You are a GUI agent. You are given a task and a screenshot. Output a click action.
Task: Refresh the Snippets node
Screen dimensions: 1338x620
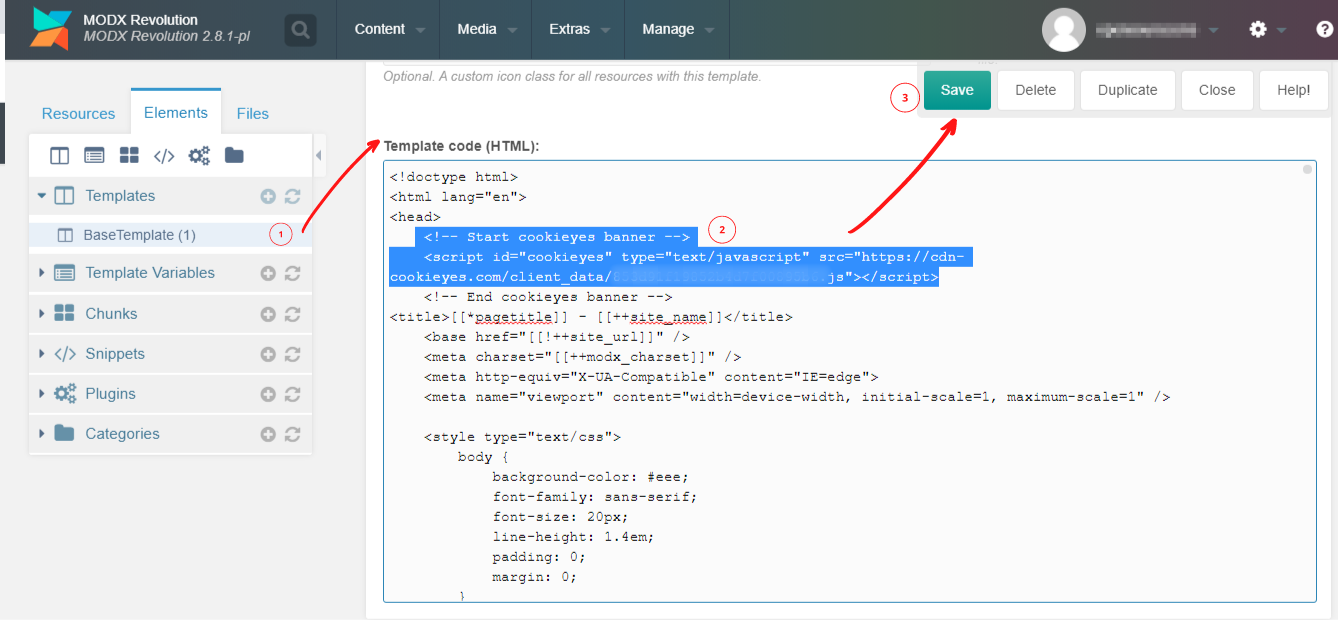(x=292, y=354)
